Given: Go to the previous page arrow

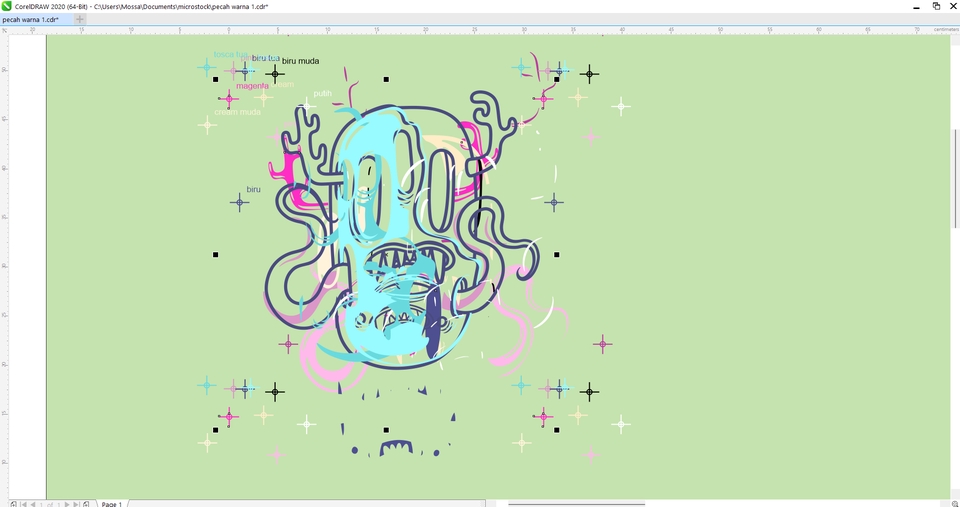Looking at the screenshot, I should point(33,504).
